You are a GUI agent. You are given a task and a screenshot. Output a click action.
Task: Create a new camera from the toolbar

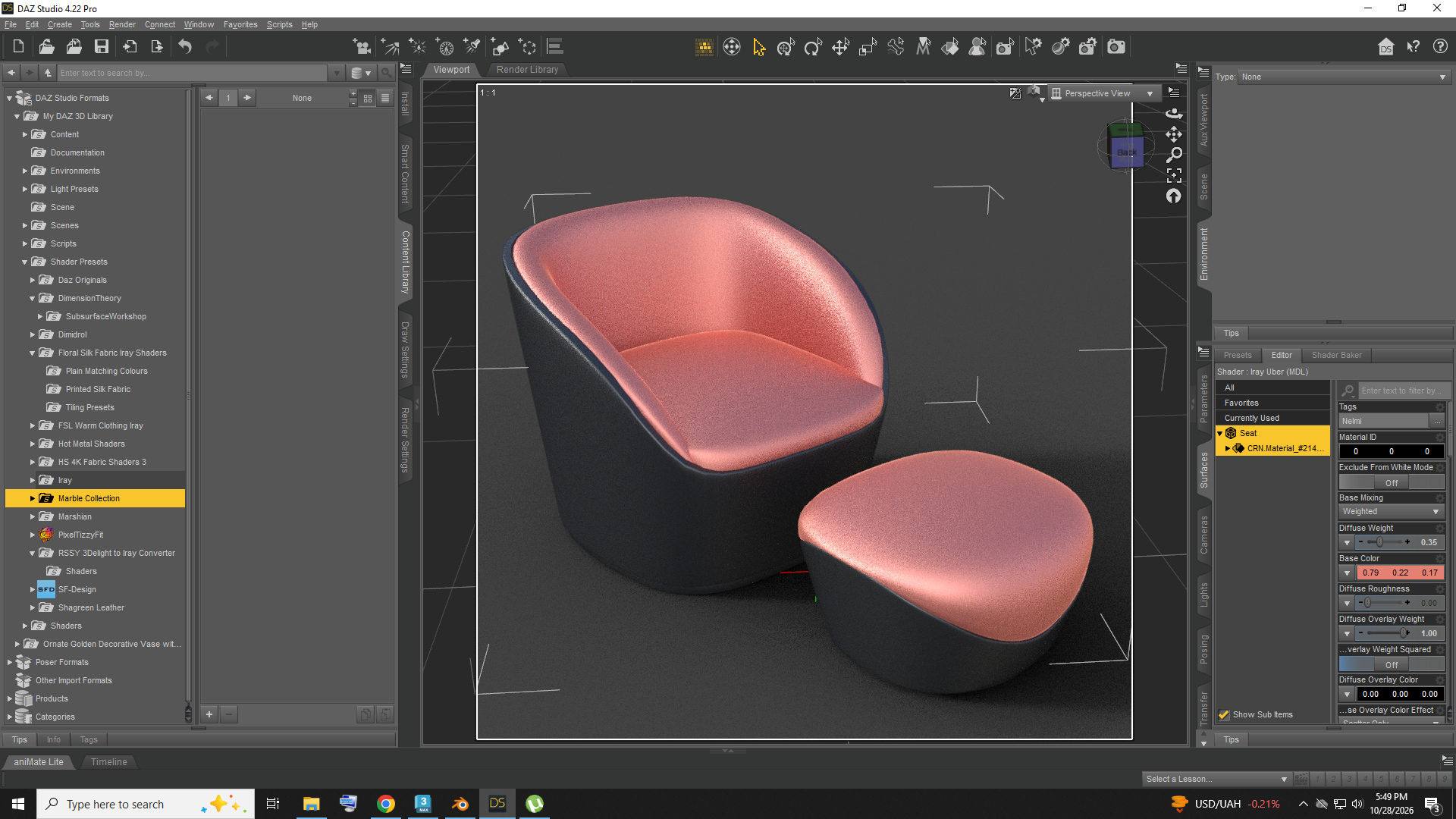pos(362,47)
